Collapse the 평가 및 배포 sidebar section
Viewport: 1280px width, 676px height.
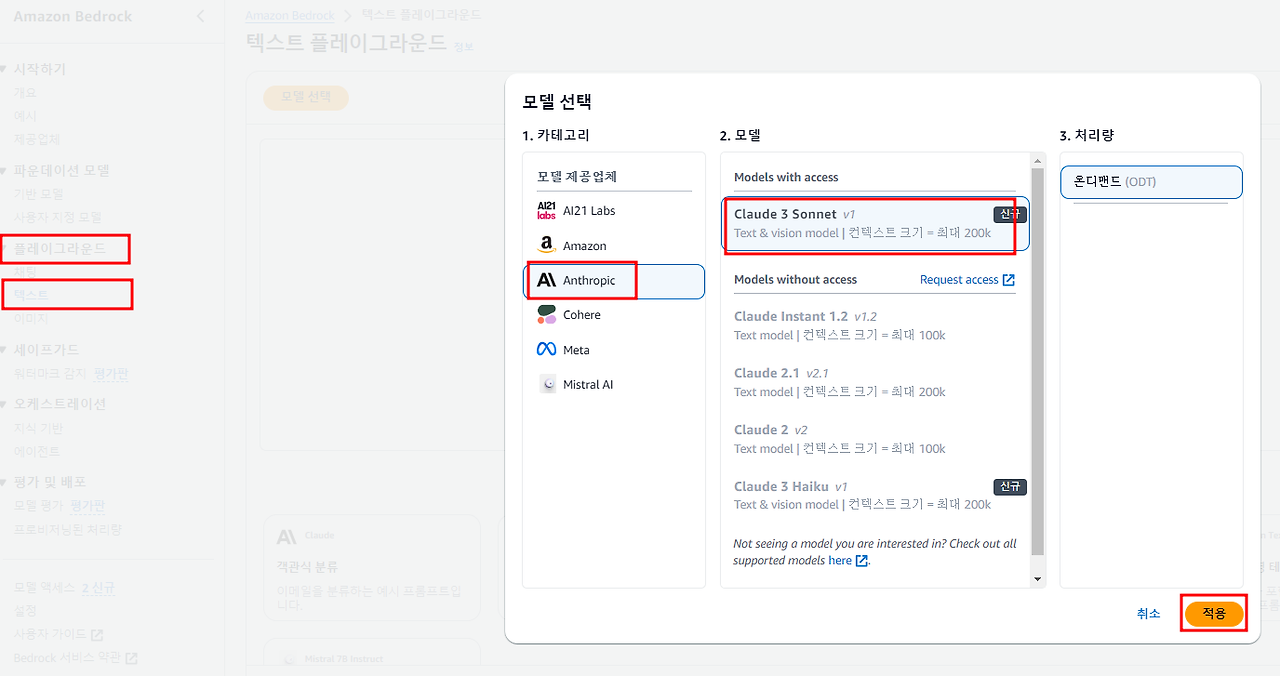[x=5, y=482]
